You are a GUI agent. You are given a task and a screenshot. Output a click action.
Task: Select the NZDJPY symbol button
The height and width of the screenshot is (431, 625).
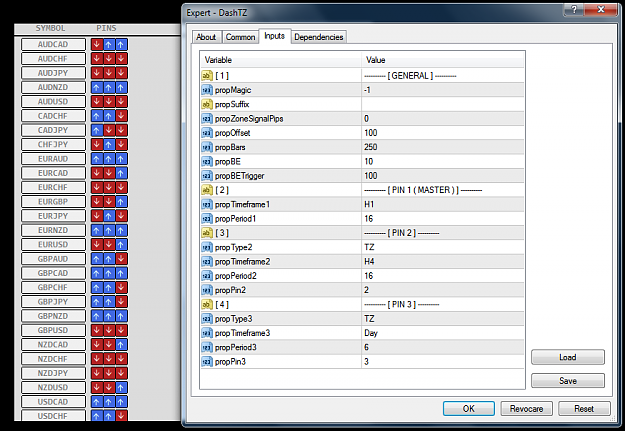53,373
